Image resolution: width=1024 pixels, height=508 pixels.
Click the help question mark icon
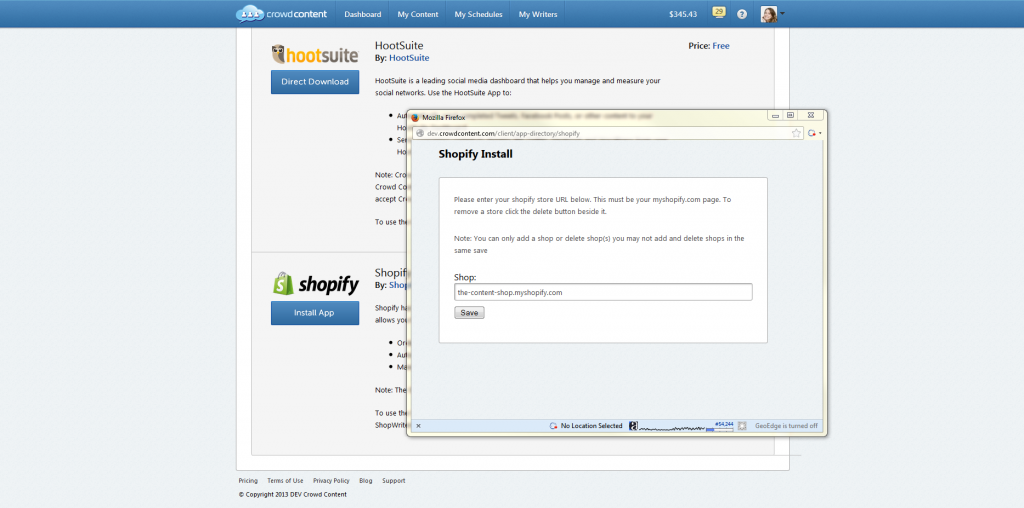742,14
